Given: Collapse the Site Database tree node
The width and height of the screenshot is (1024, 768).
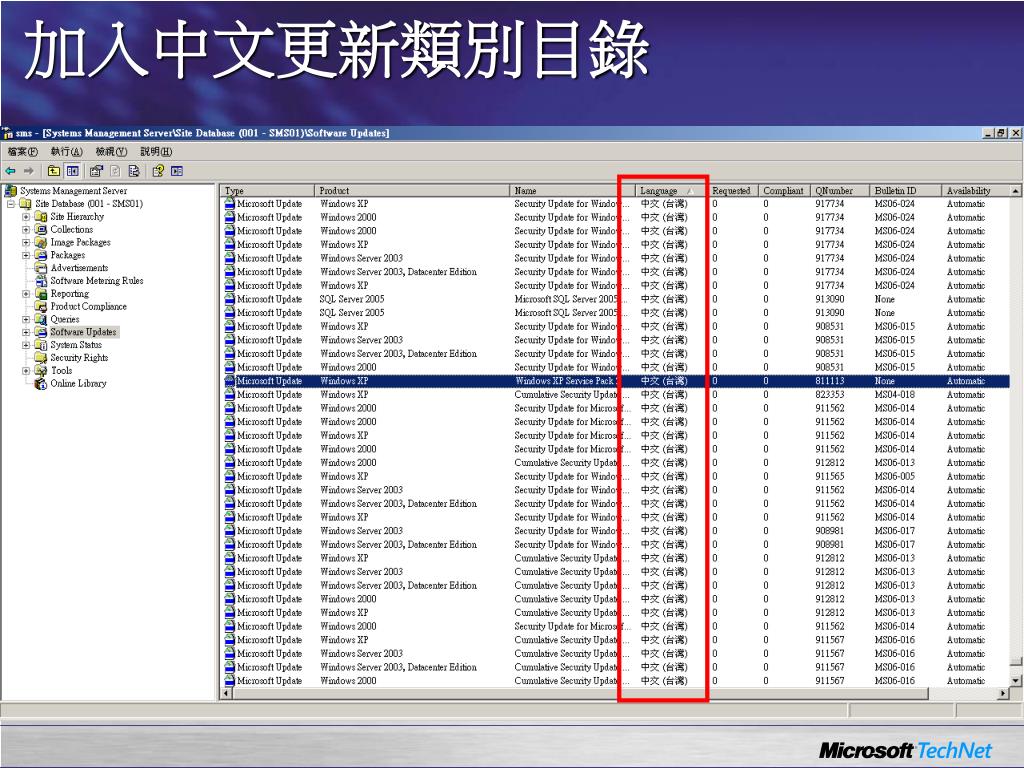Looking at the screenshot, I should click(x=10, y=204).
